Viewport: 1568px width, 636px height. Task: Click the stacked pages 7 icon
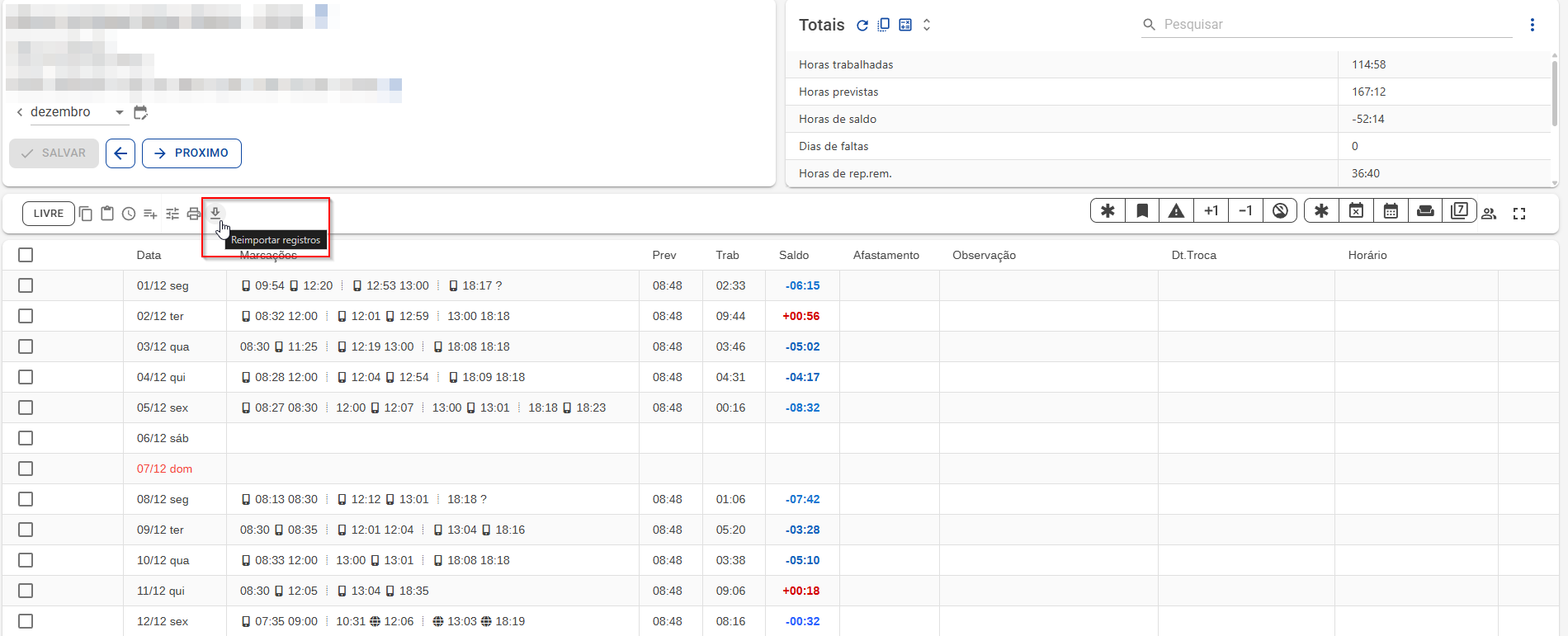[x=1459, y=211]
